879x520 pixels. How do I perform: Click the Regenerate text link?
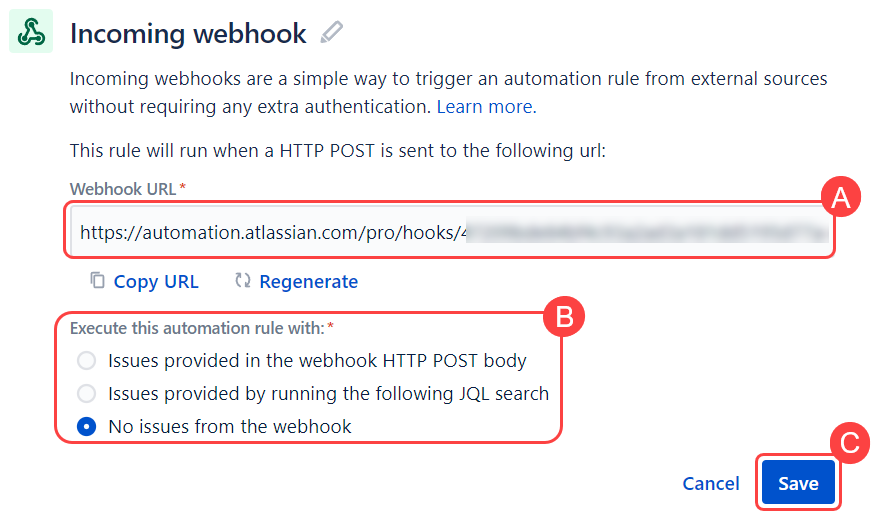308,282
